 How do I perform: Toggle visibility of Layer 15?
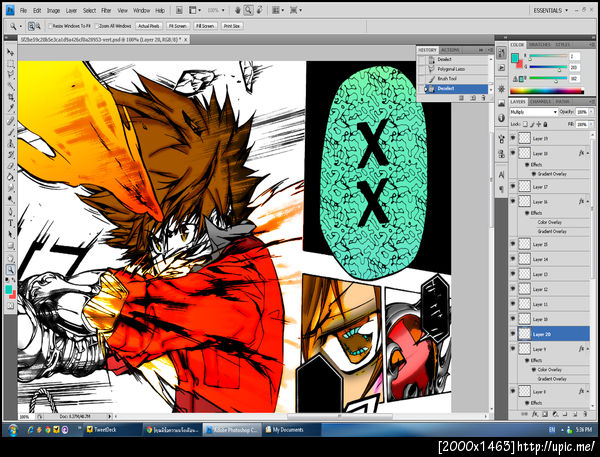click(x=513, y=244)
